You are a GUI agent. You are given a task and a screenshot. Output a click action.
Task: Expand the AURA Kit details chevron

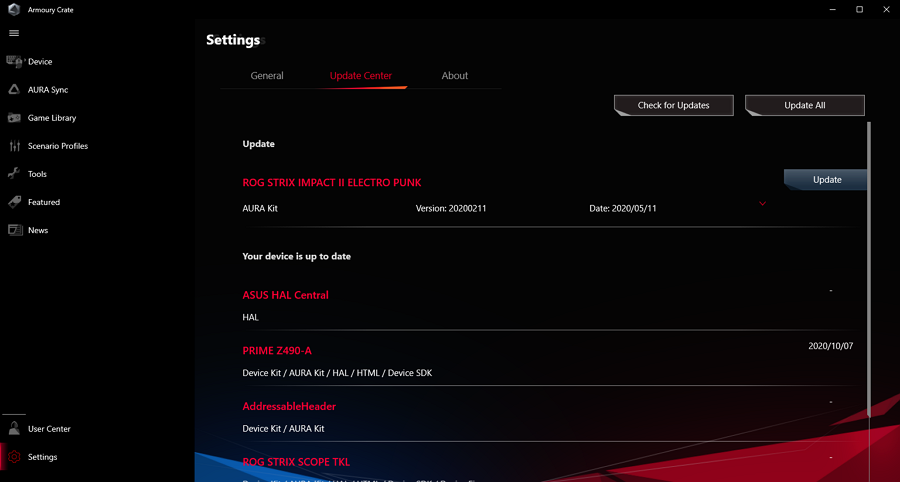pyautogui.click(x=762, y=204)
